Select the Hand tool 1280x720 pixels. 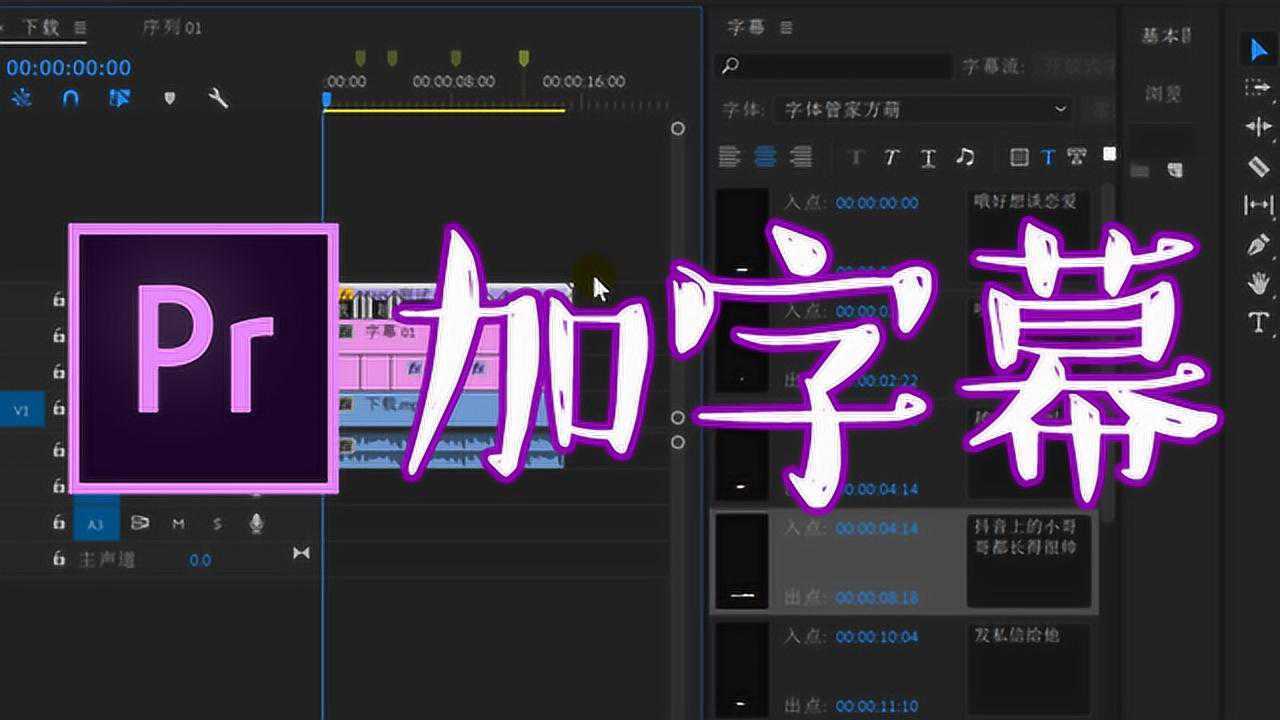click(x=1258, y=284)
